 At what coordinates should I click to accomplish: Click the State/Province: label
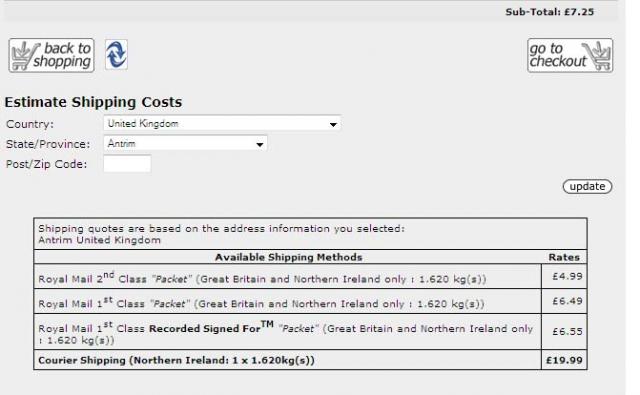48,144
